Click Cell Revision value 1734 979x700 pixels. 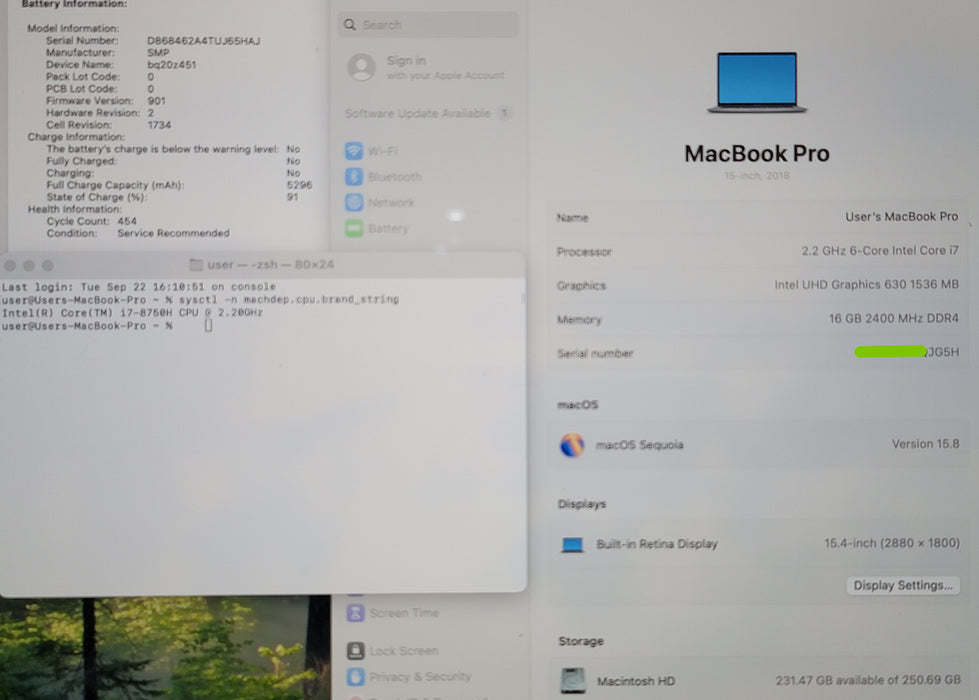[159, 125]
